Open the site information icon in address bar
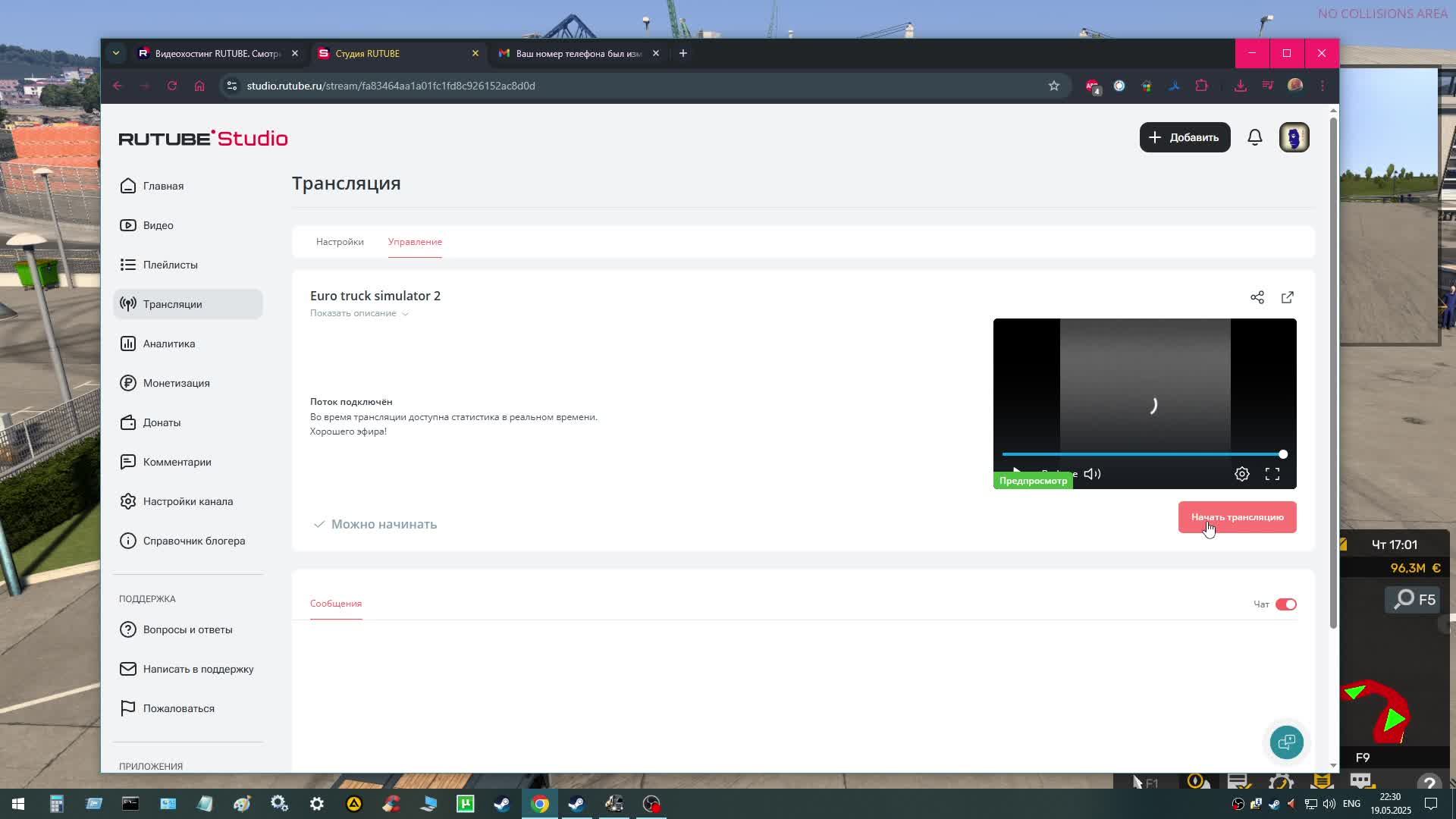The height and width of the screenshot is (819, 1456). pyautogui.click(x=232, y=86)
